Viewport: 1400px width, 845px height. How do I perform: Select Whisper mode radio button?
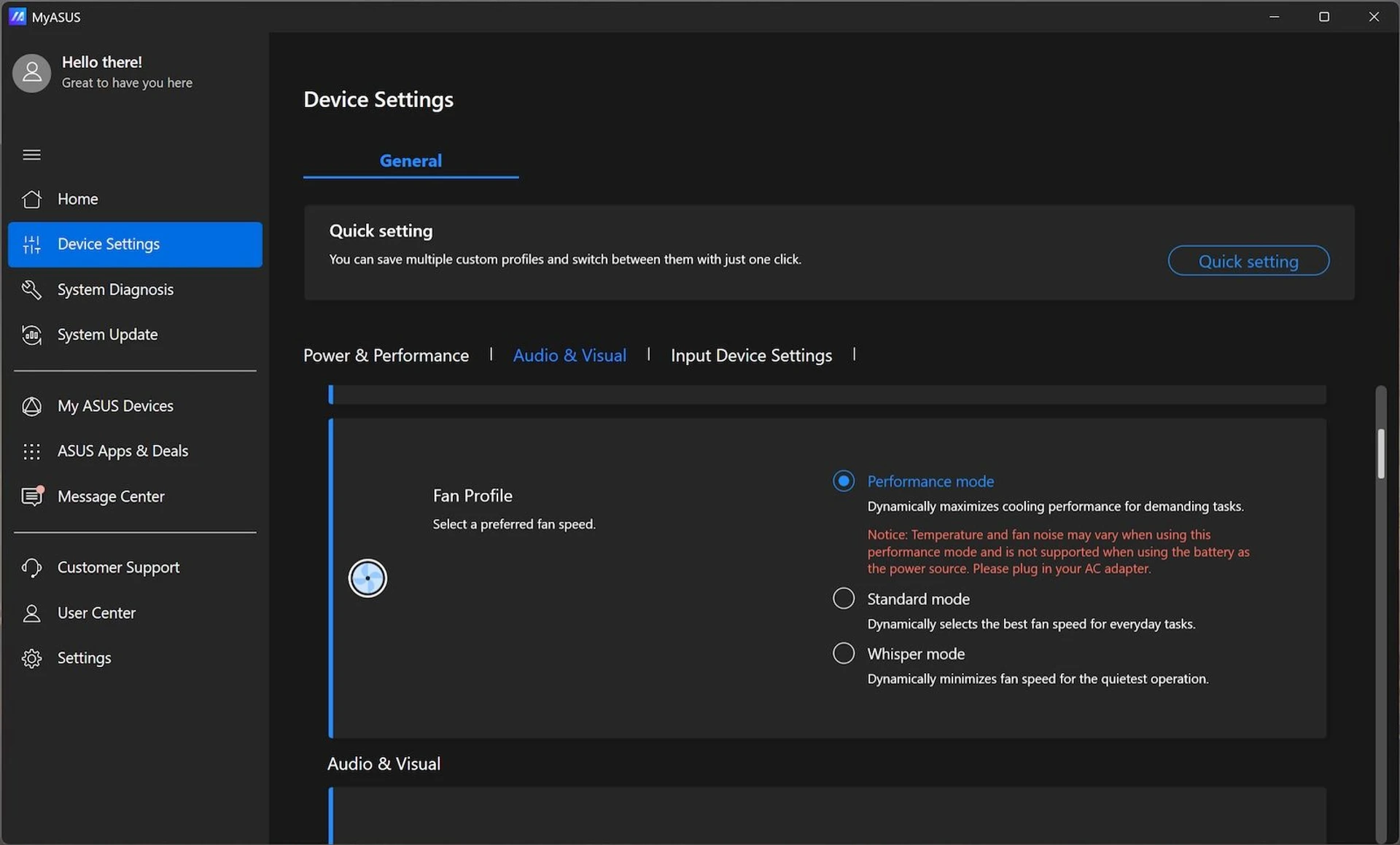844,653
